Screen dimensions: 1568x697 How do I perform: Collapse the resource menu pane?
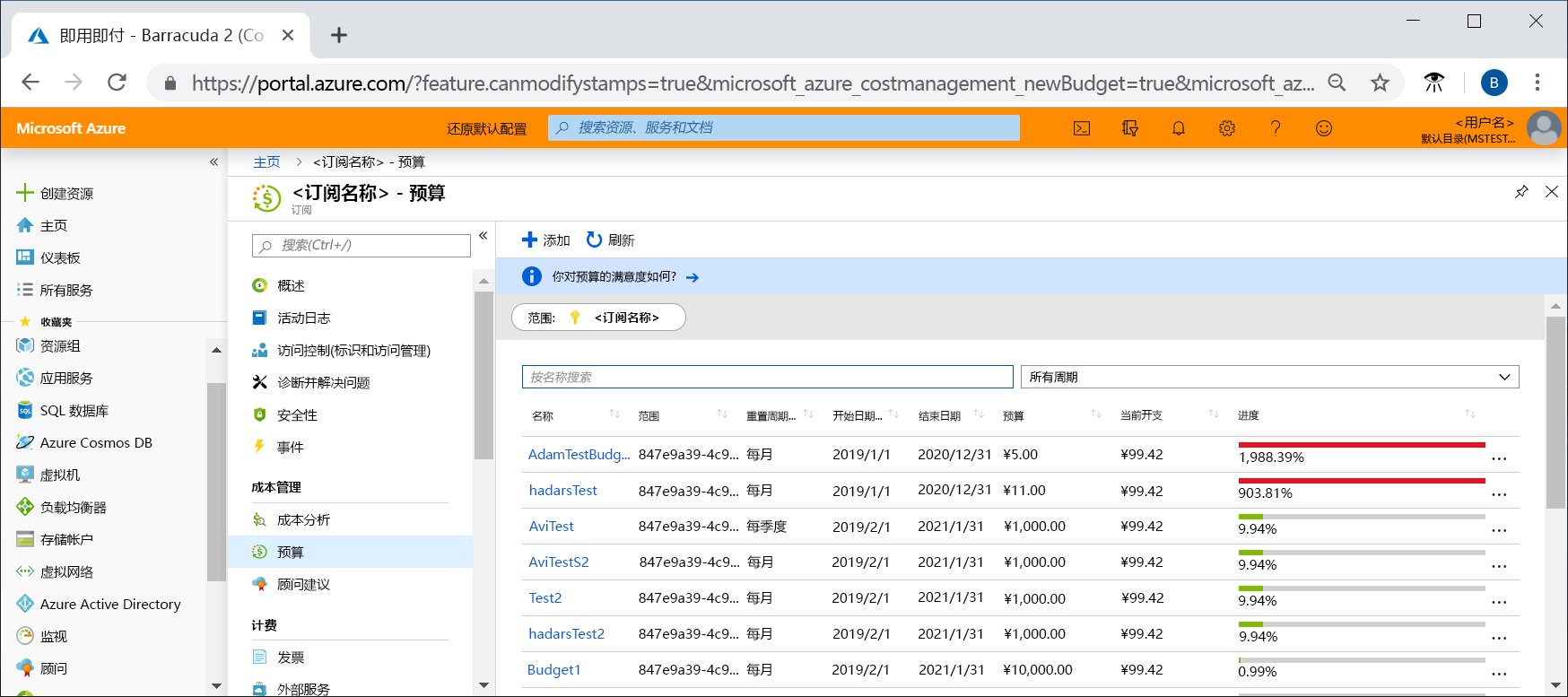(x=483, y=235)
